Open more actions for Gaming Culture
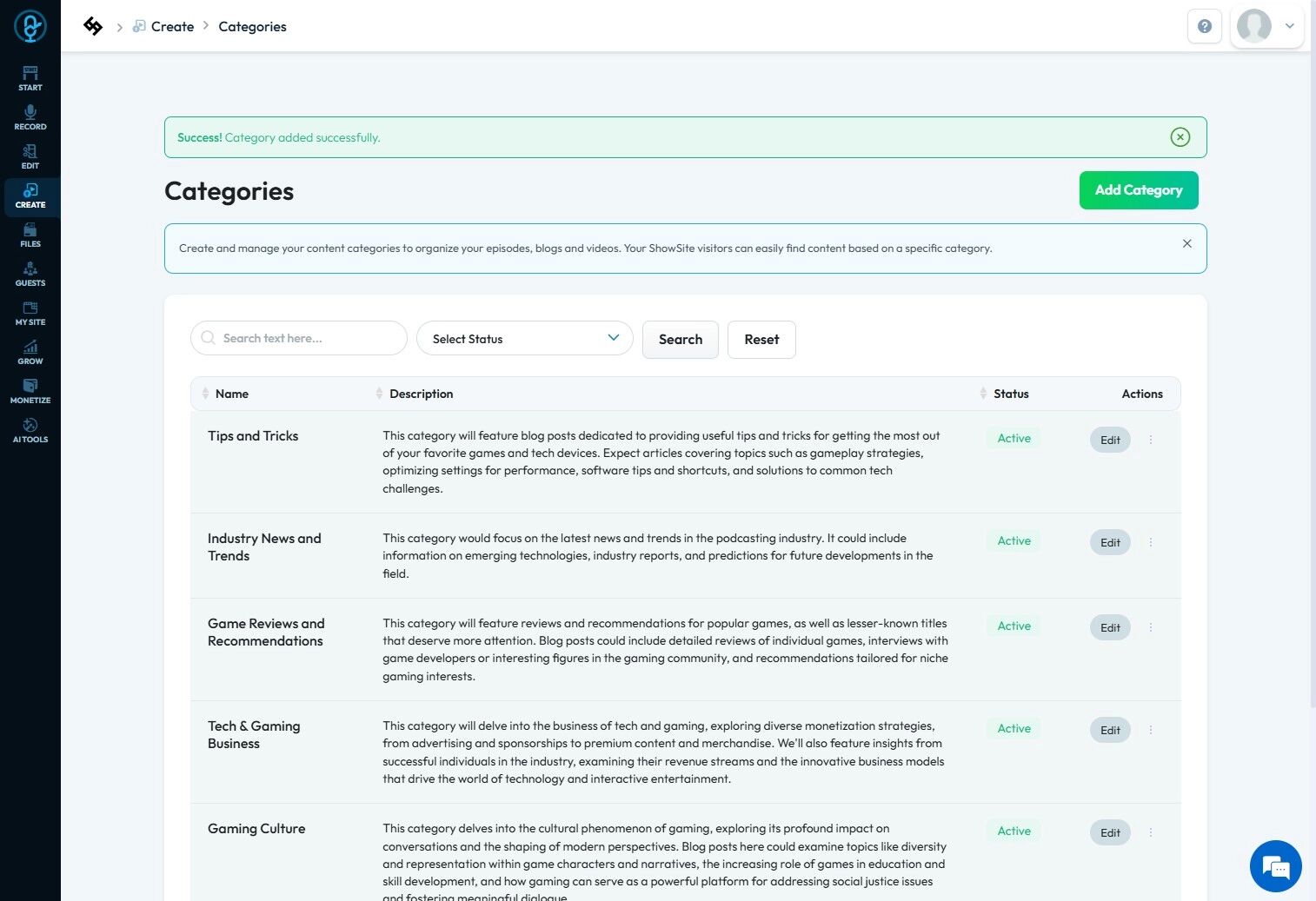The width and height of the screenshot is (1316, 901). (x=1151, y=832)
